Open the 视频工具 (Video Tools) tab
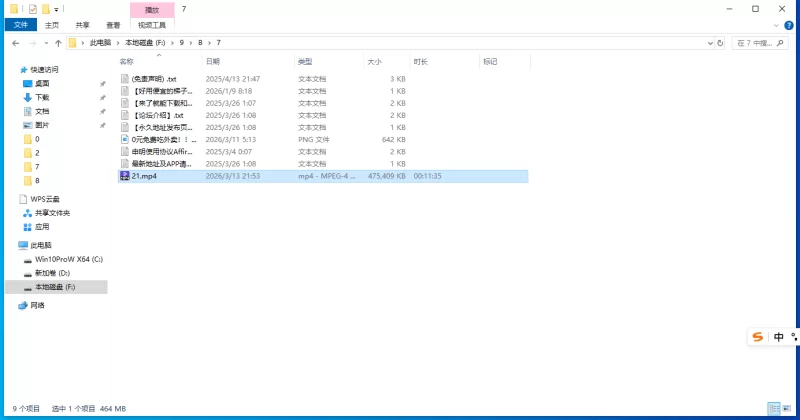 tap(150, 24)
